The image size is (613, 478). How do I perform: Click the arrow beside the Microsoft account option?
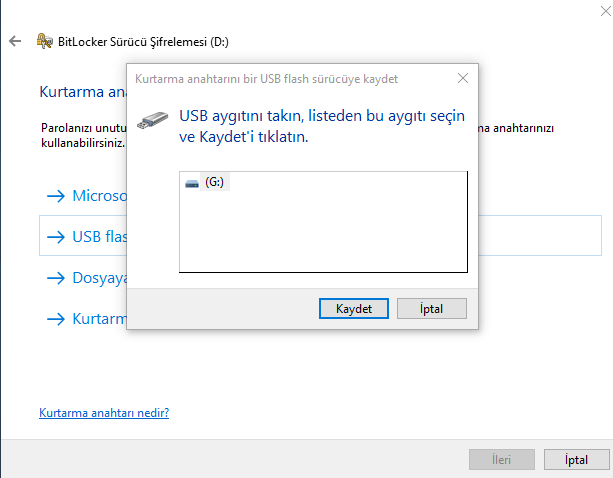point(54,196)
